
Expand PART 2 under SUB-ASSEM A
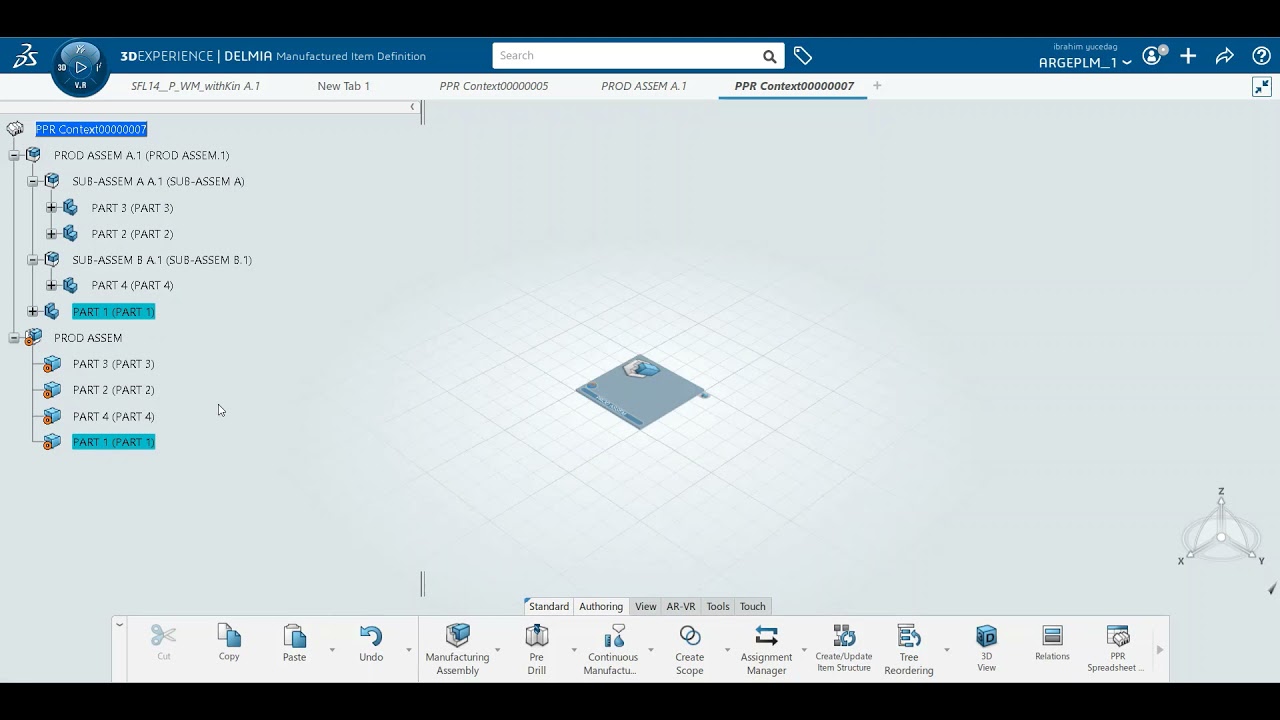click(x=51, y=234)
